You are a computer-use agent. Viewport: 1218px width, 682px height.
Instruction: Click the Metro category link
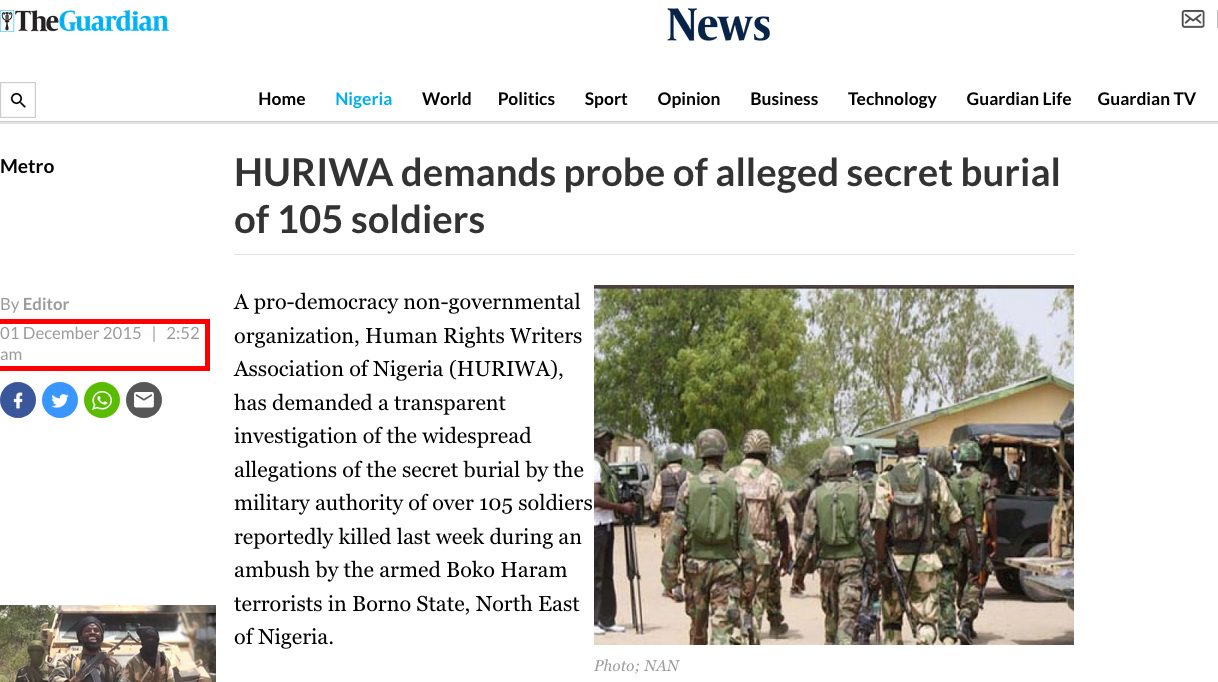[28, 167]
